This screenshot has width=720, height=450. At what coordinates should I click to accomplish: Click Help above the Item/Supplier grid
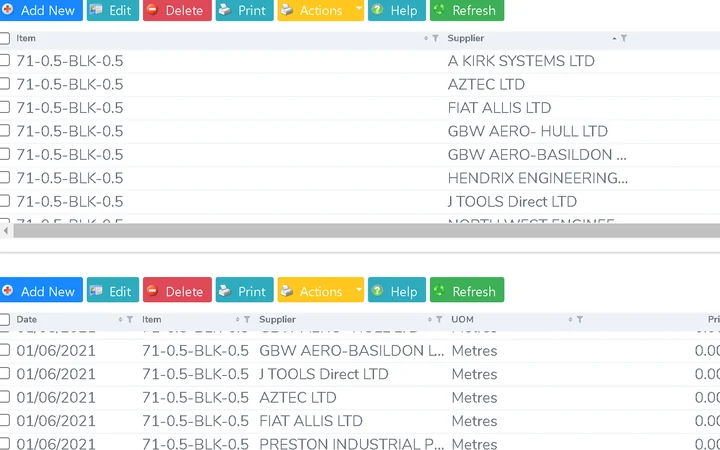pyautogui.click(x=397, y=10)
